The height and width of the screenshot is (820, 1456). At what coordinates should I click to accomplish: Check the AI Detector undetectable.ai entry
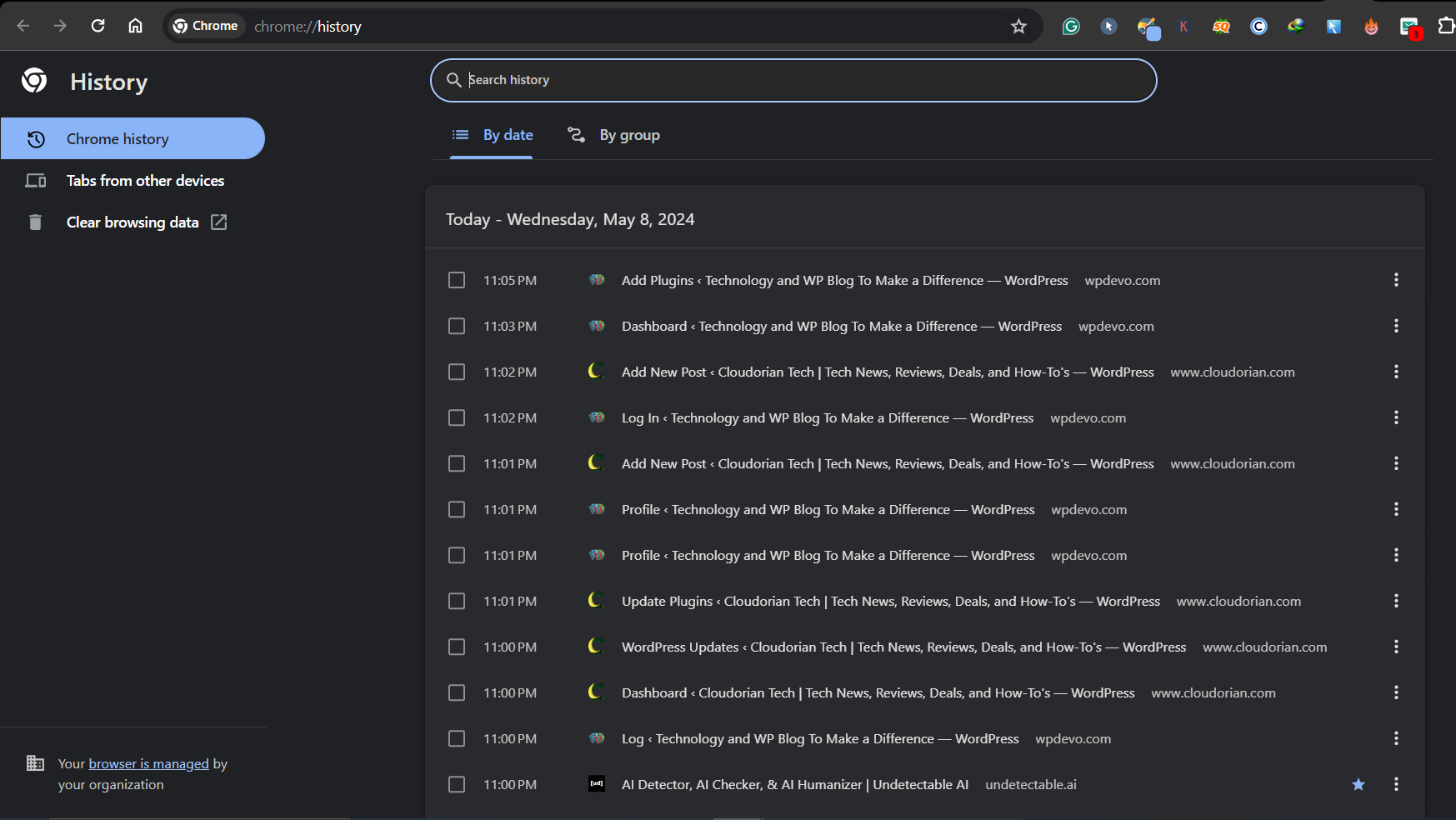[457, 784]
